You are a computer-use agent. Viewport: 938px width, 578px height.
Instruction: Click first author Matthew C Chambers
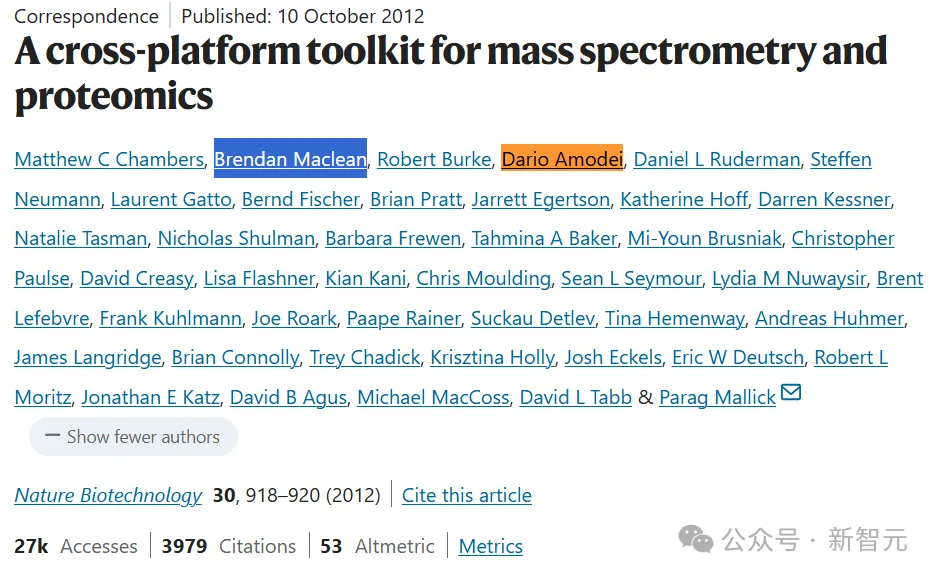pos(109,159)
